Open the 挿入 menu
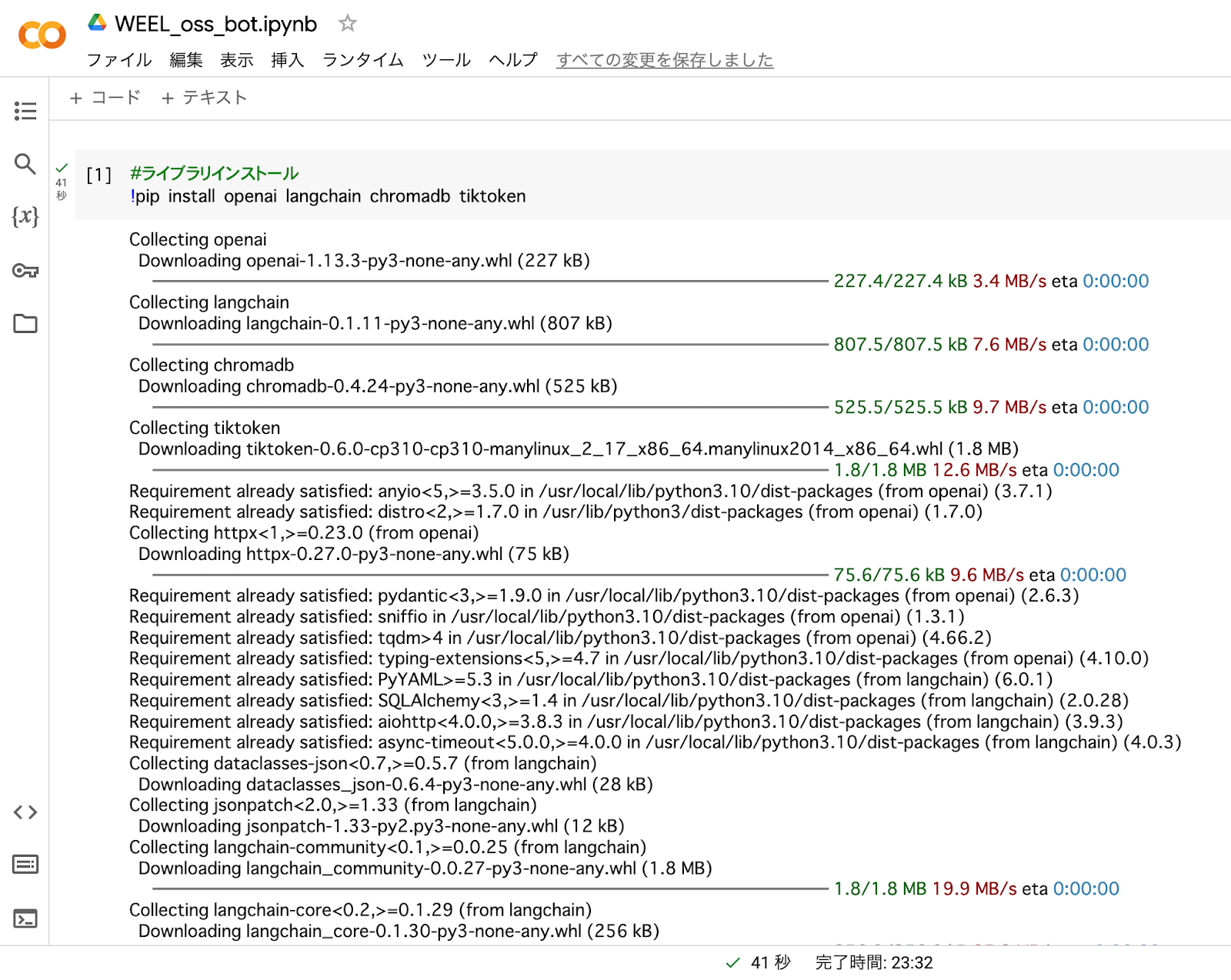 [x=288, y=60]
